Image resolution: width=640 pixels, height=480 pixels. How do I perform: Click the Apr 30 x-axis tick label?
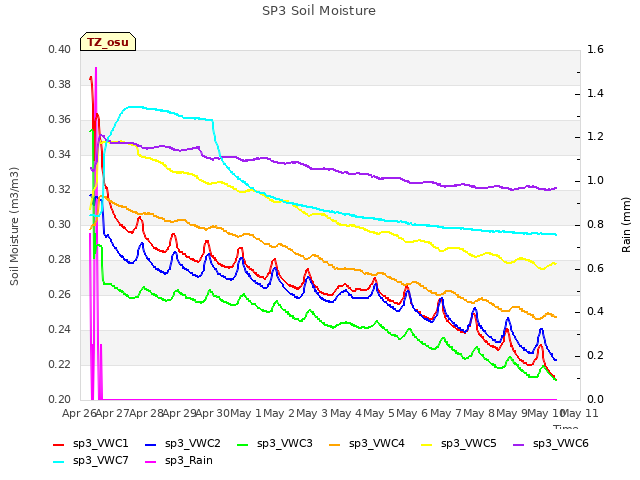click(x=212, y=413)
